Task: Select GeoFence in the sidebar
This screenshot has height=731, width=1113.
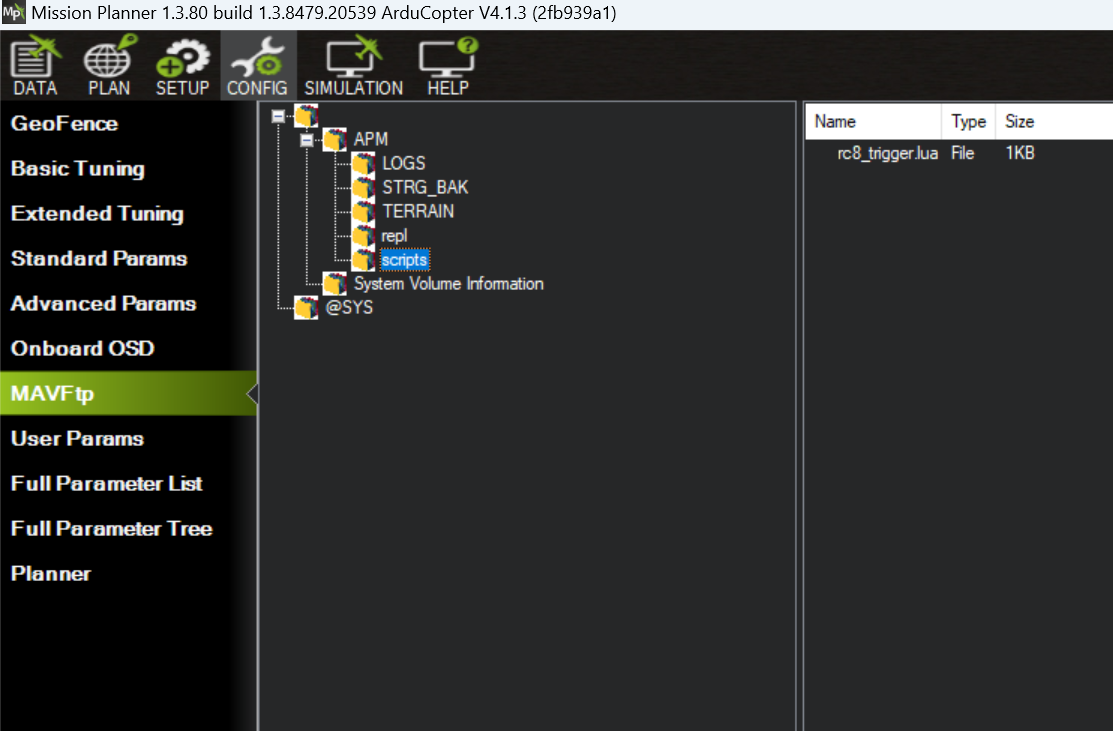Action: pyautogui.click(x=128, y=123)
